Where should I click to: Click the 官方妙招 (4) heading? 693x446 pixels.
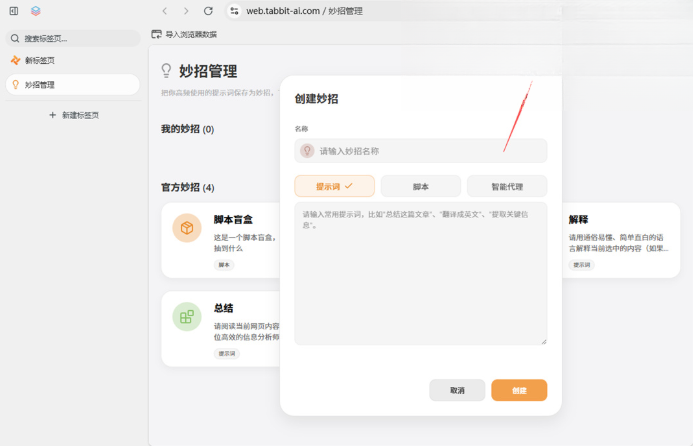[187, 187]
